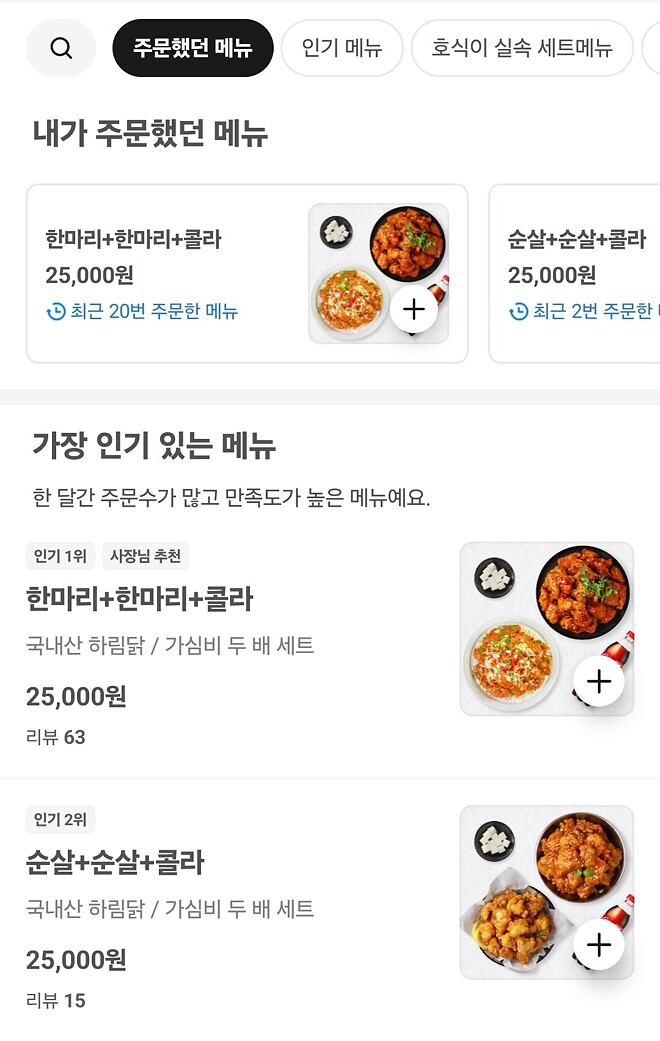Open the 호식이 실속 세트메뉴 tab
Screen dimensions: 660x1041
click(x=522, y=48)
